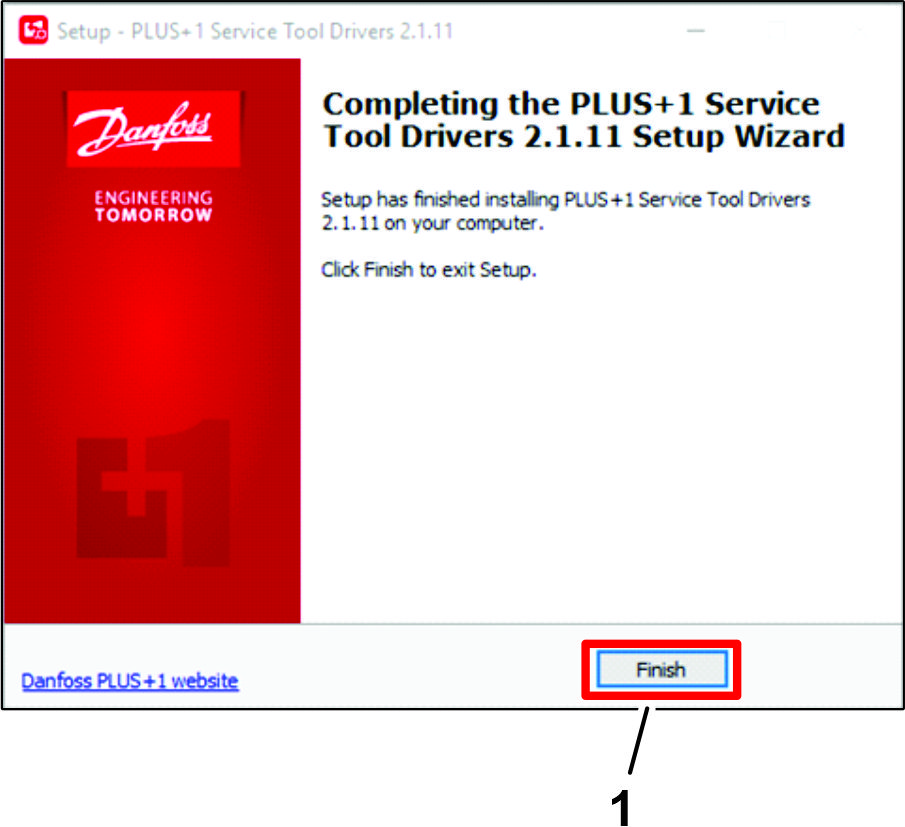This screenshot has height=827, width=905.
Task: Minimize the Setup wizard window
Action: 696,31
